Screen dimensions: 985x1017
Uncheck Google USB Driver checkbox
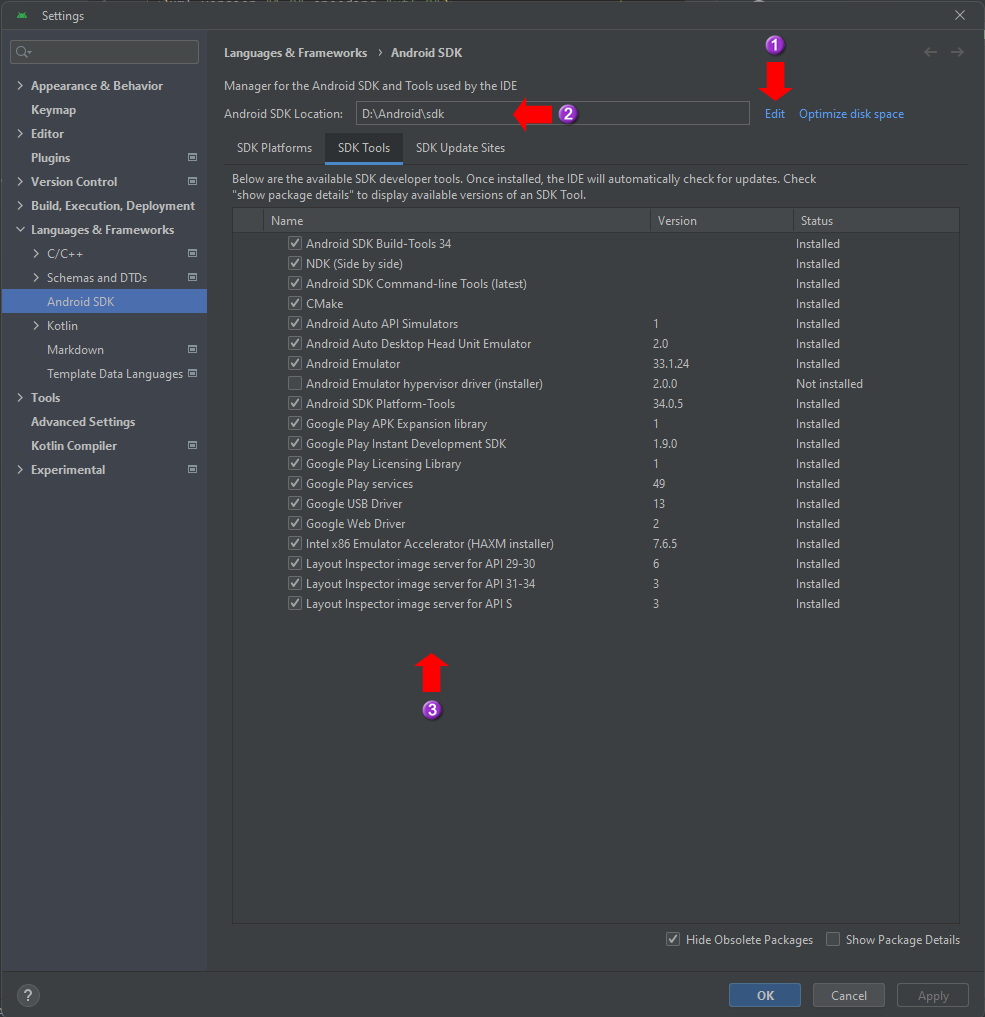295,503
